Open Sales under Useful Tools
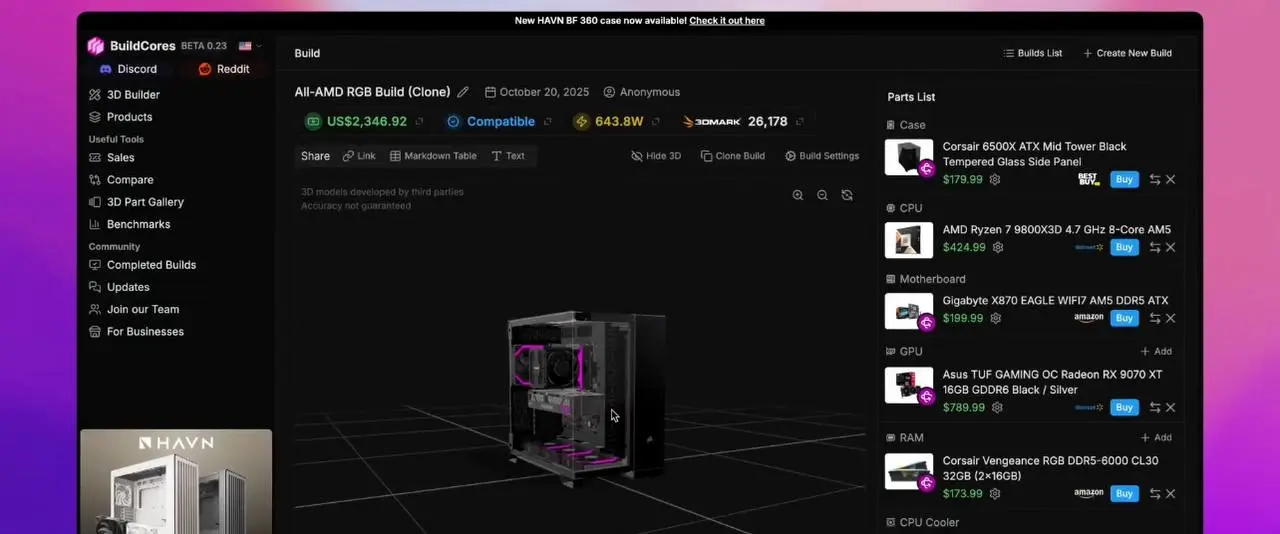The height and width of the screenshot is (534, 1280). (111, 158)
